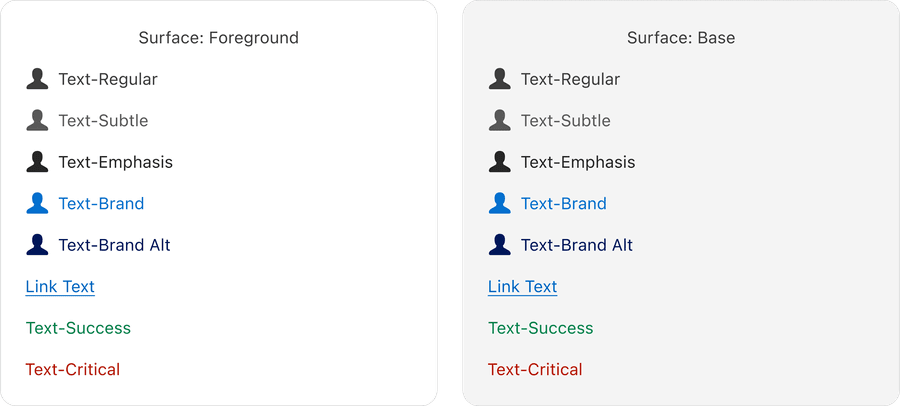Viewport: 900px width, 406px height.
Task: Select the Text-Subtle label on Foreground surface
Action: 103,121
